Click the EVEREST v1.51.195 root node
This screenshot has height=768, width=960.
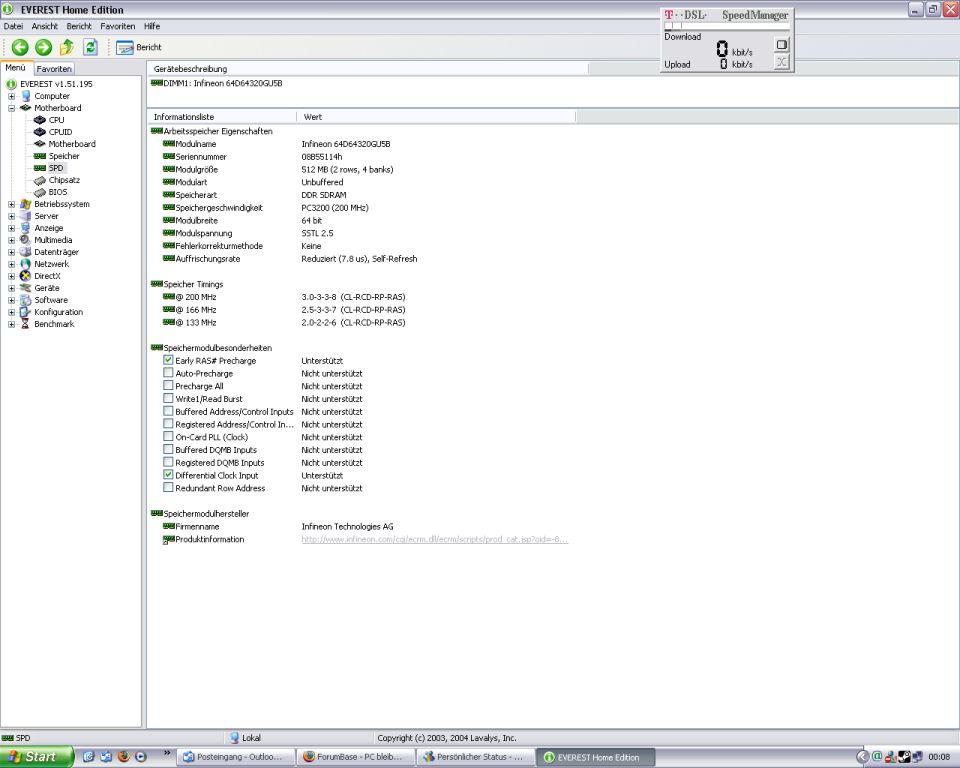point(56,84)
